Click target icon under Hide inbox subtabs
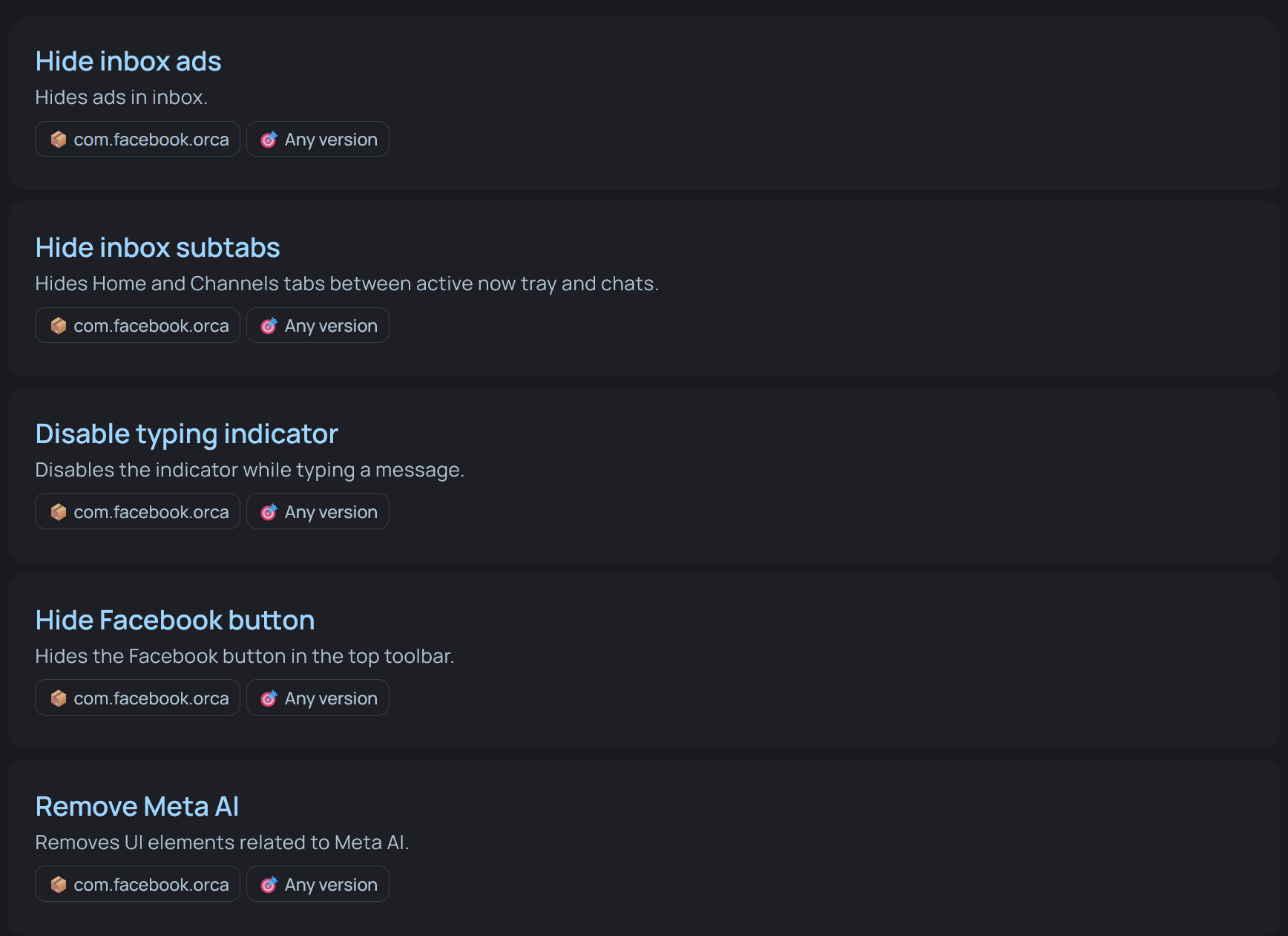Image resolution: width=1288 pixels, height=936 pixels. [269, 326]
